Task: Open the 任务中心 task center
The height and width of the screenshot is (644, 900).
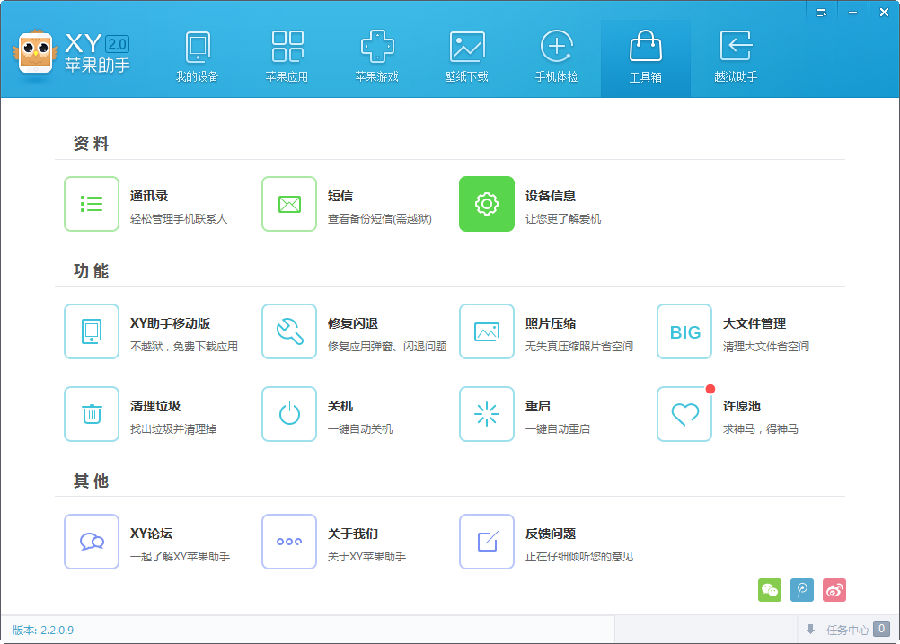Action: [x=848, y=630]
